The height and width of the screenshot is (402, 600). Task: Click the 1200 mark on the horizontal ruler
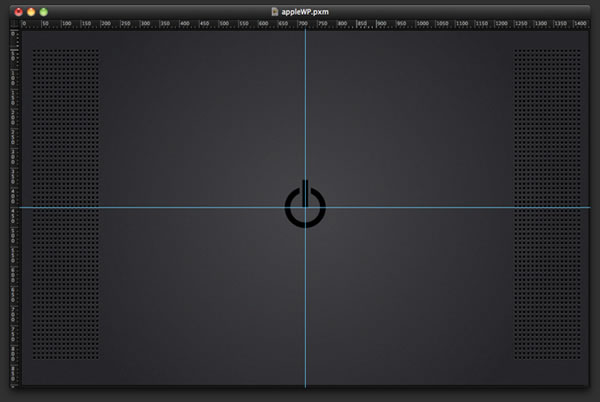501,24
